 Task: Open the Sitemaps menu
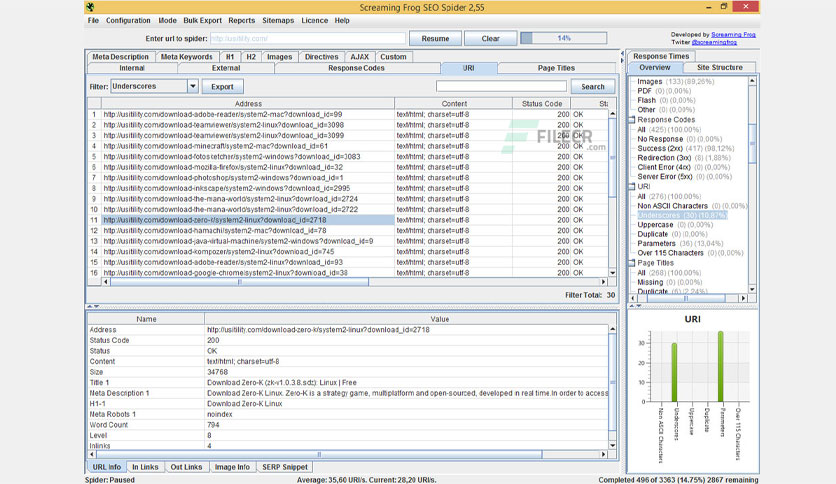(278, 20)
